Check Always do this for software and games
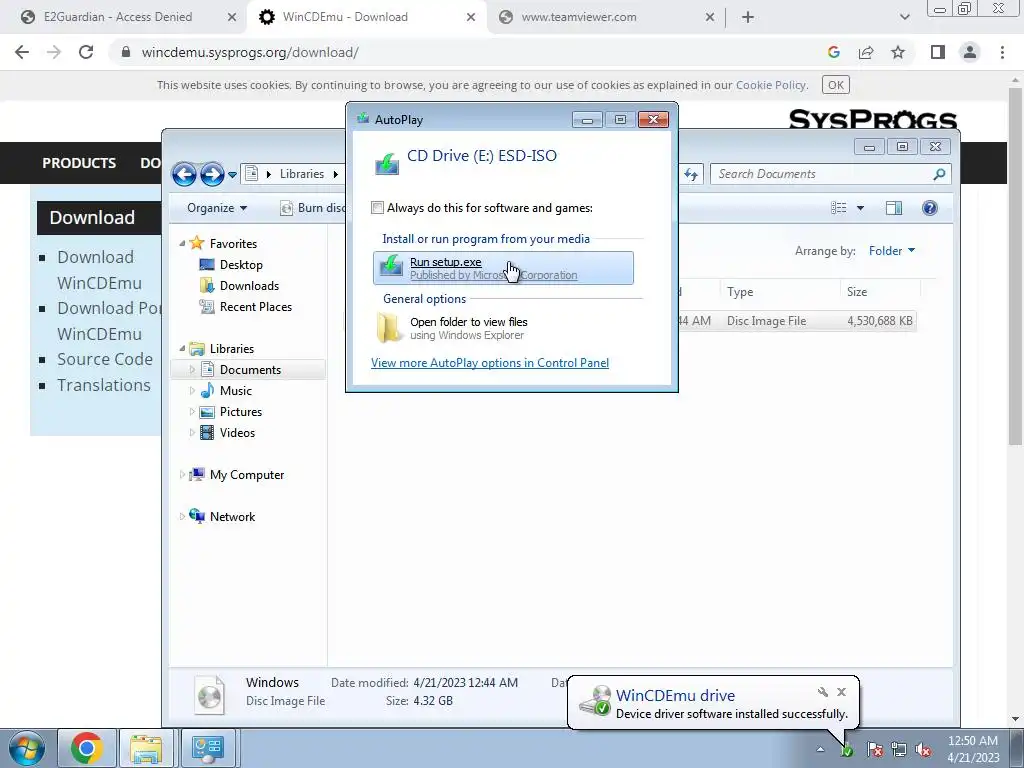This screenshot has width=1024, height=768. (x=377, y=208)
